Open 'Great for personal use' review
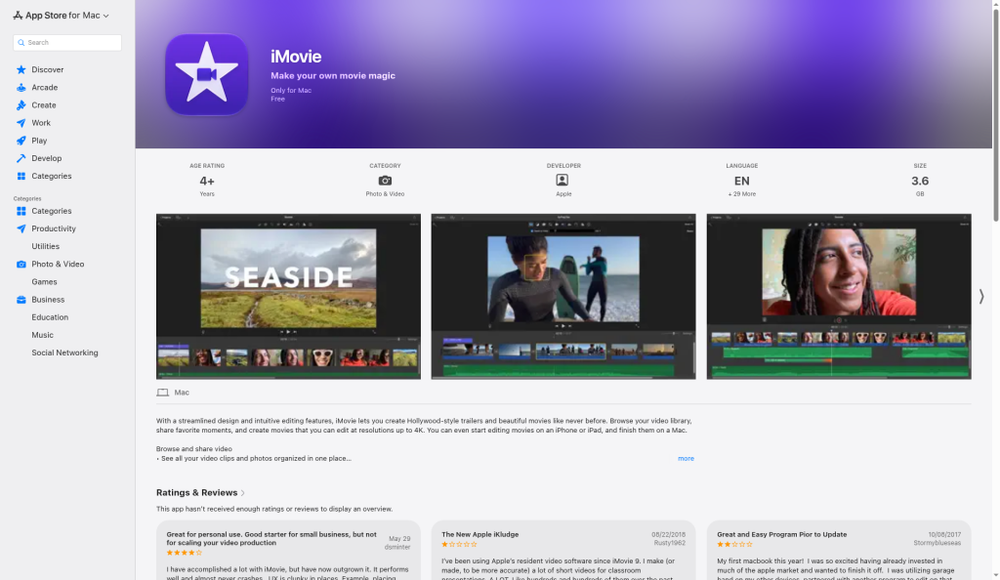Viewport: 1000px width, 580px height. [x=271, y=539]
